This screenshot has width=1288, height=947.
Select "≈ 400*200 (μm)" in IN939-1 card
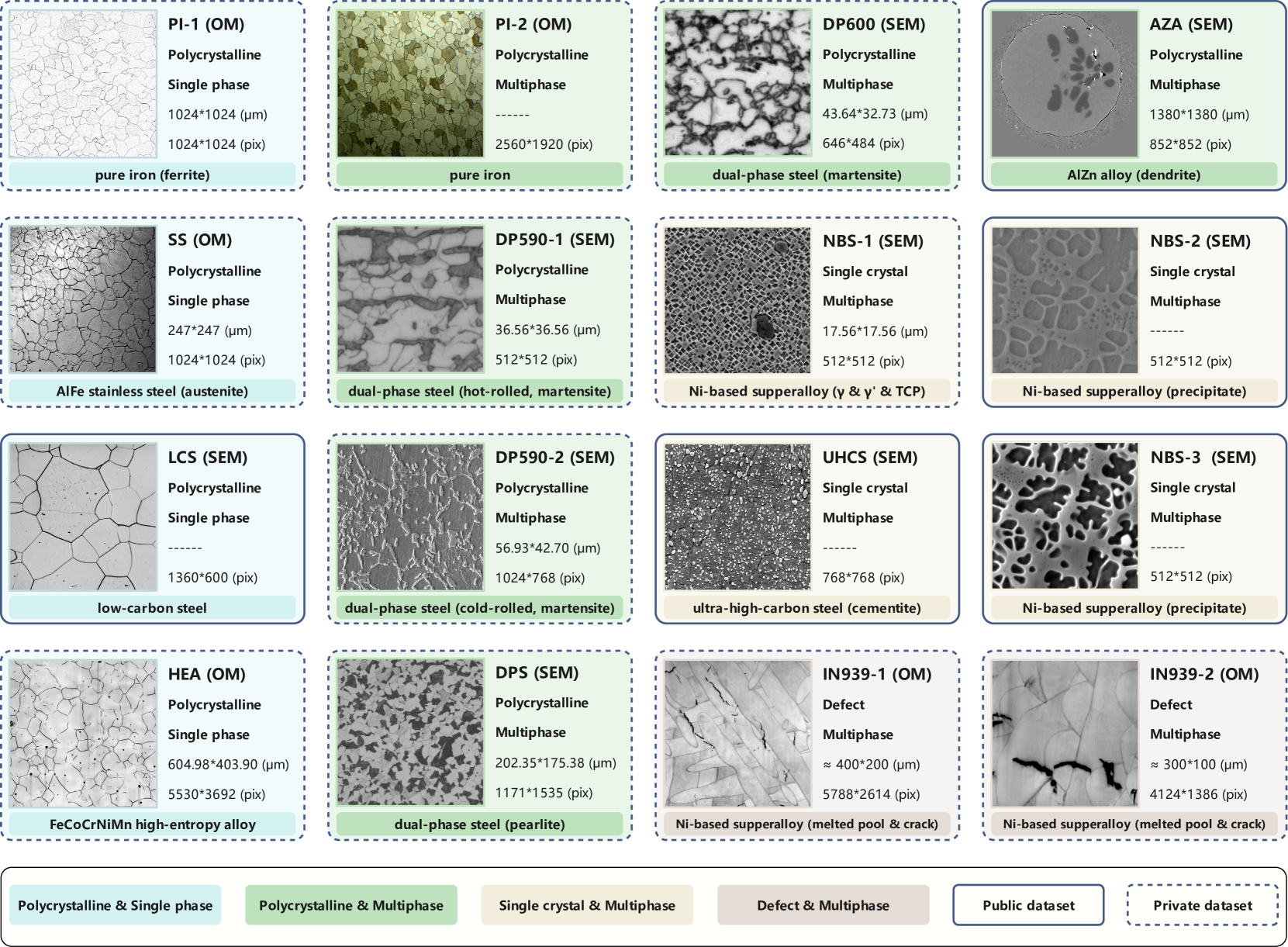click(871, 764)
